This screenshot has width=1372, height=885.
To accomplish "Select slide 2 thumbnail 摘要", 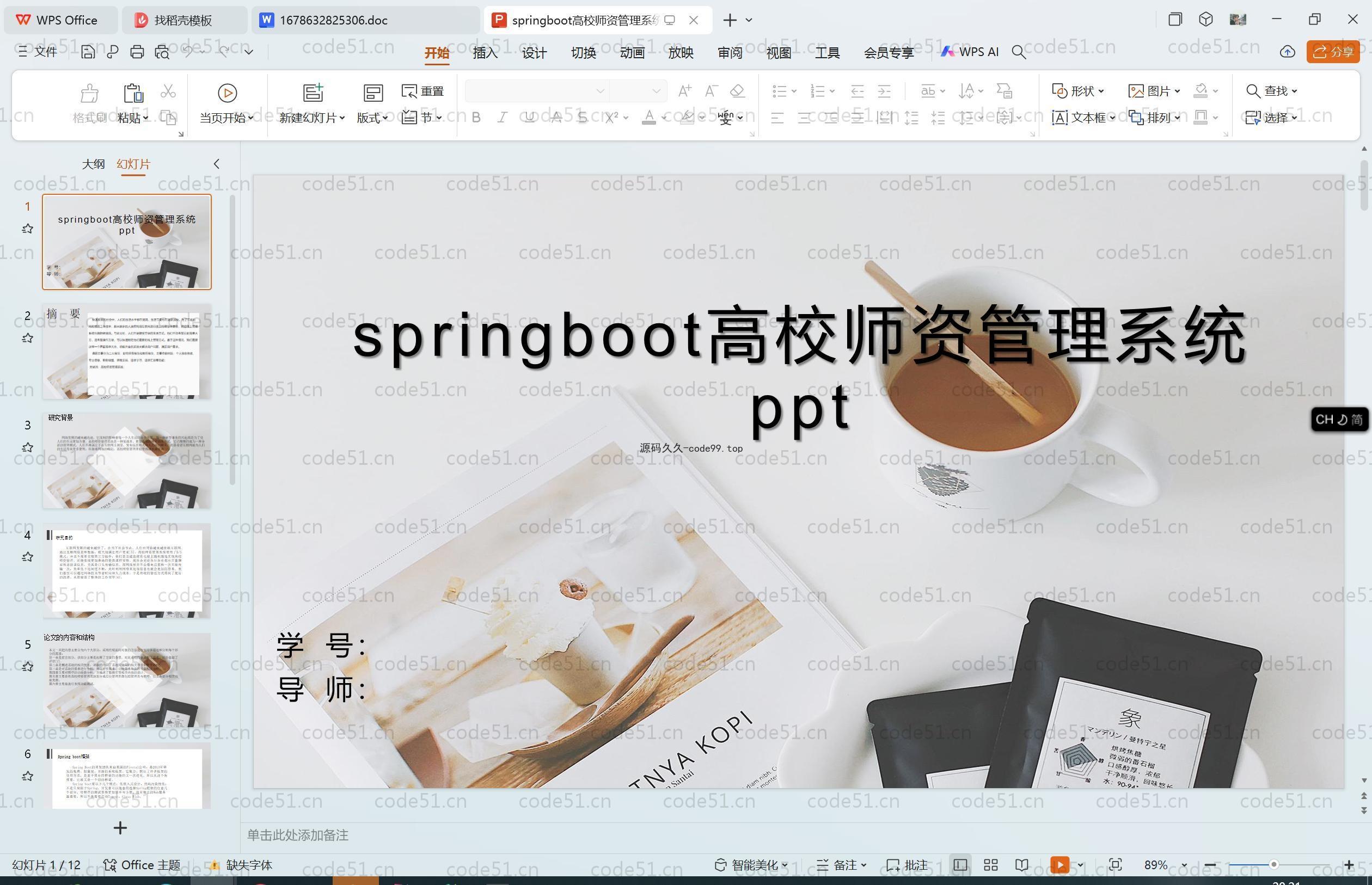I will coord(126,352).
